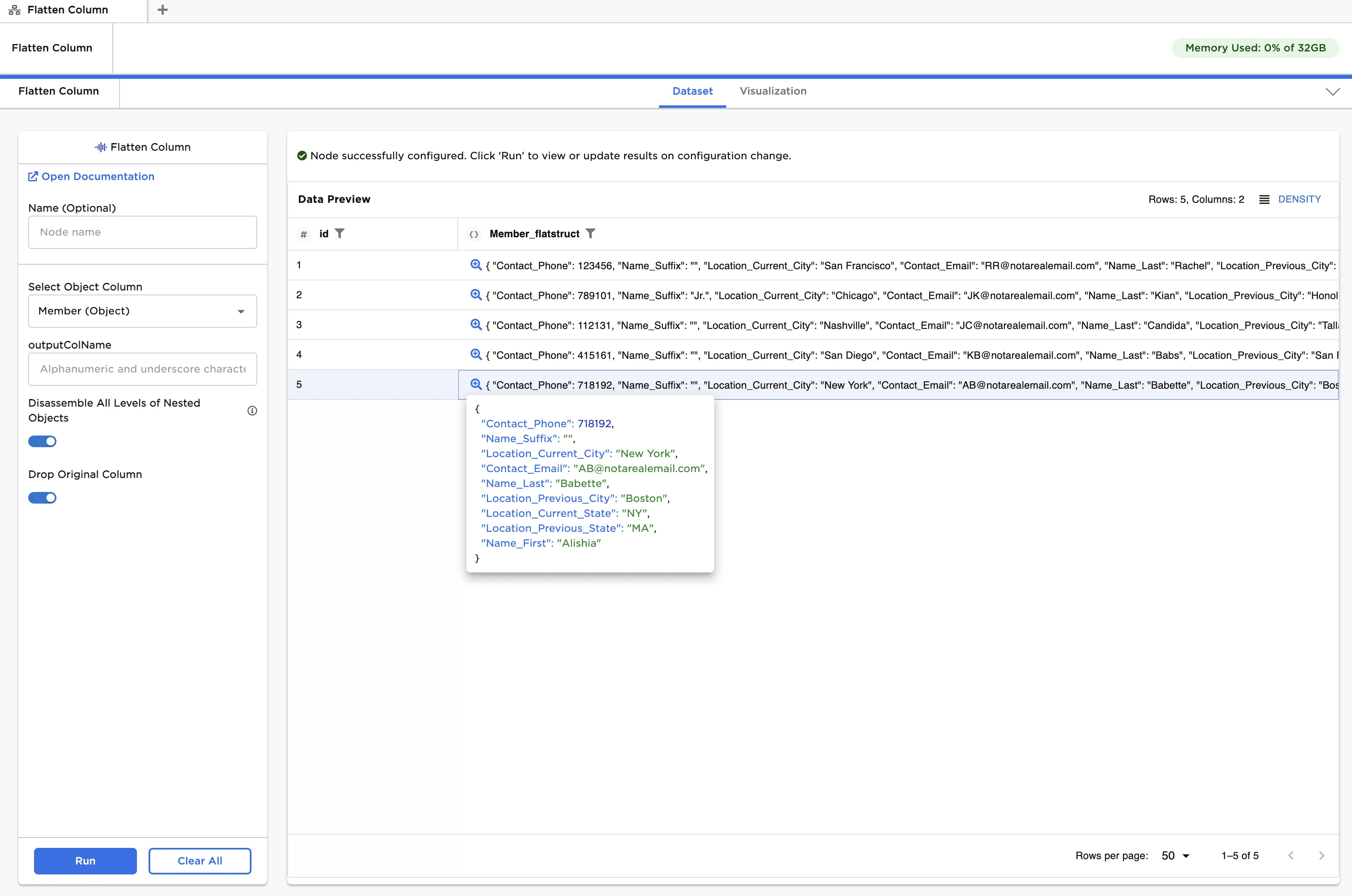The height and width of the screenshot is (896, 1352).
Task: Click the Flatten Column waveform icon
Action: (100, 147)
